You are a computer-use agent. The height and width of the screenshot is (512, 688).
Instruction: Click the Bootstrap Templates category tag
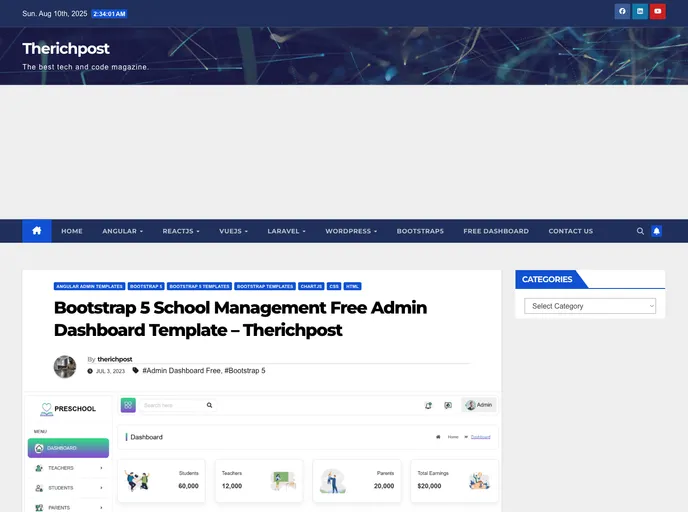(265, 286)
